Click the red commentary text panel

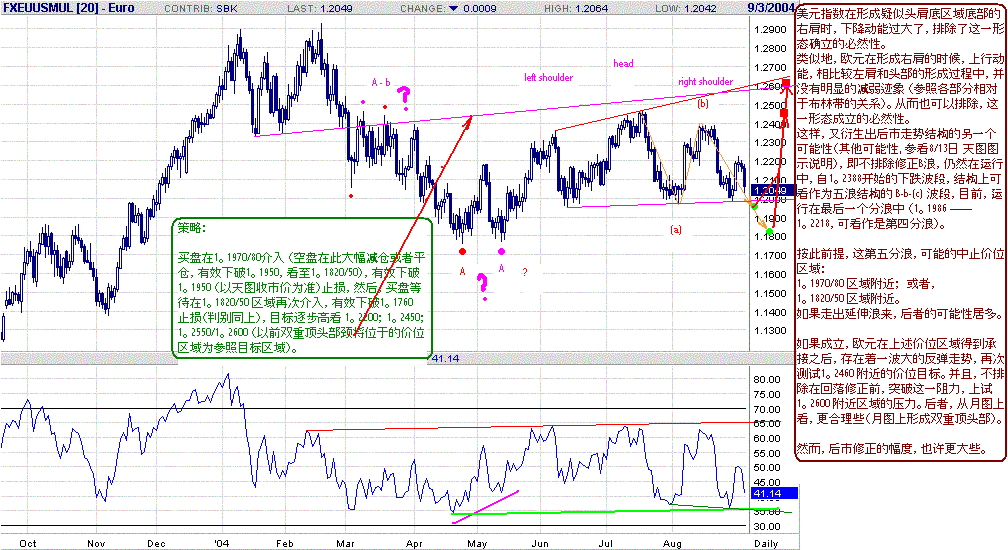tap(901, 233)
